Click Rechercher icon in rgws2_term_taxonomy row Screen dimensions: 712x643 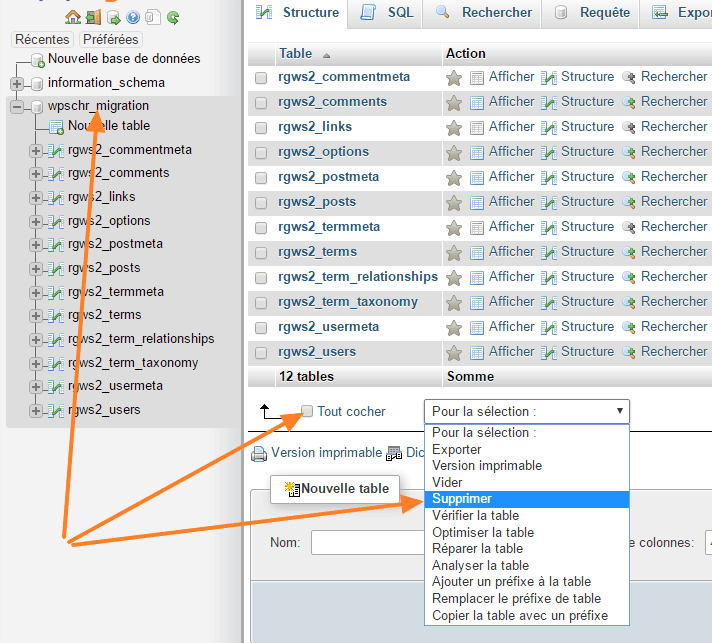pyautogui.click(x=628, y=303)
